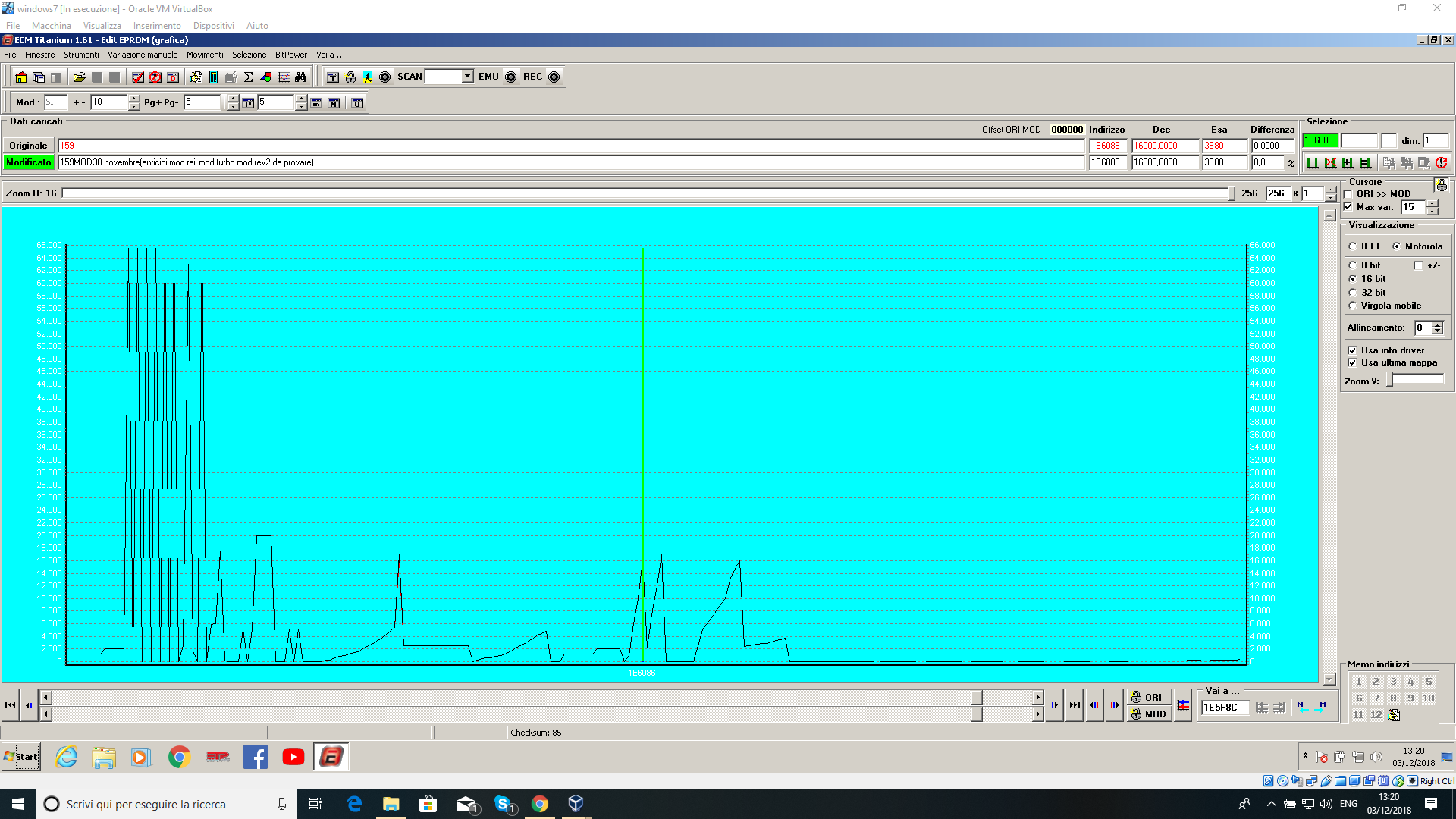This screenshot has width=1456, height=819.
Task: Click the red prohibited-circle toolbar icon
Action: 155,77
